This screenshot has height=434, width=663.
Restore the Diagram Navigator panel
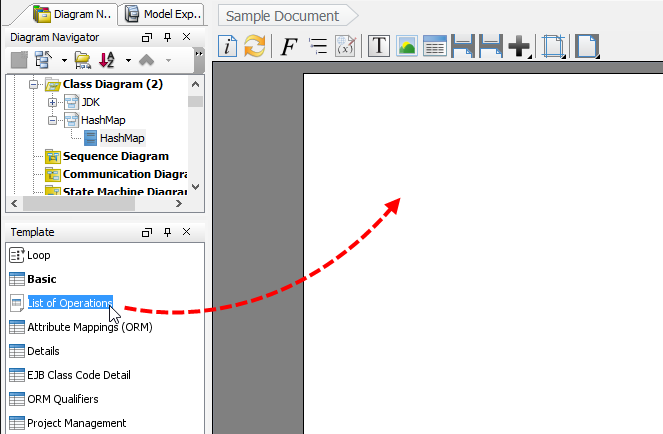147,38
